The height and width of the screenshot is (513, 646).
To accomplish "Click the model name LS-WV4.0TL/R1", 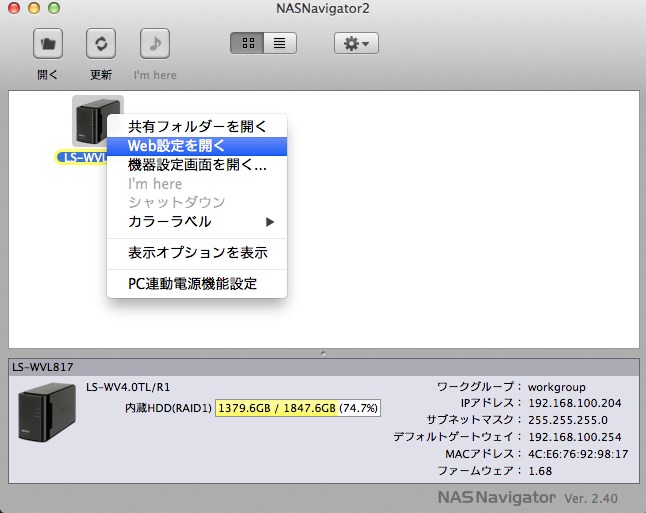I will coord(128,387).
